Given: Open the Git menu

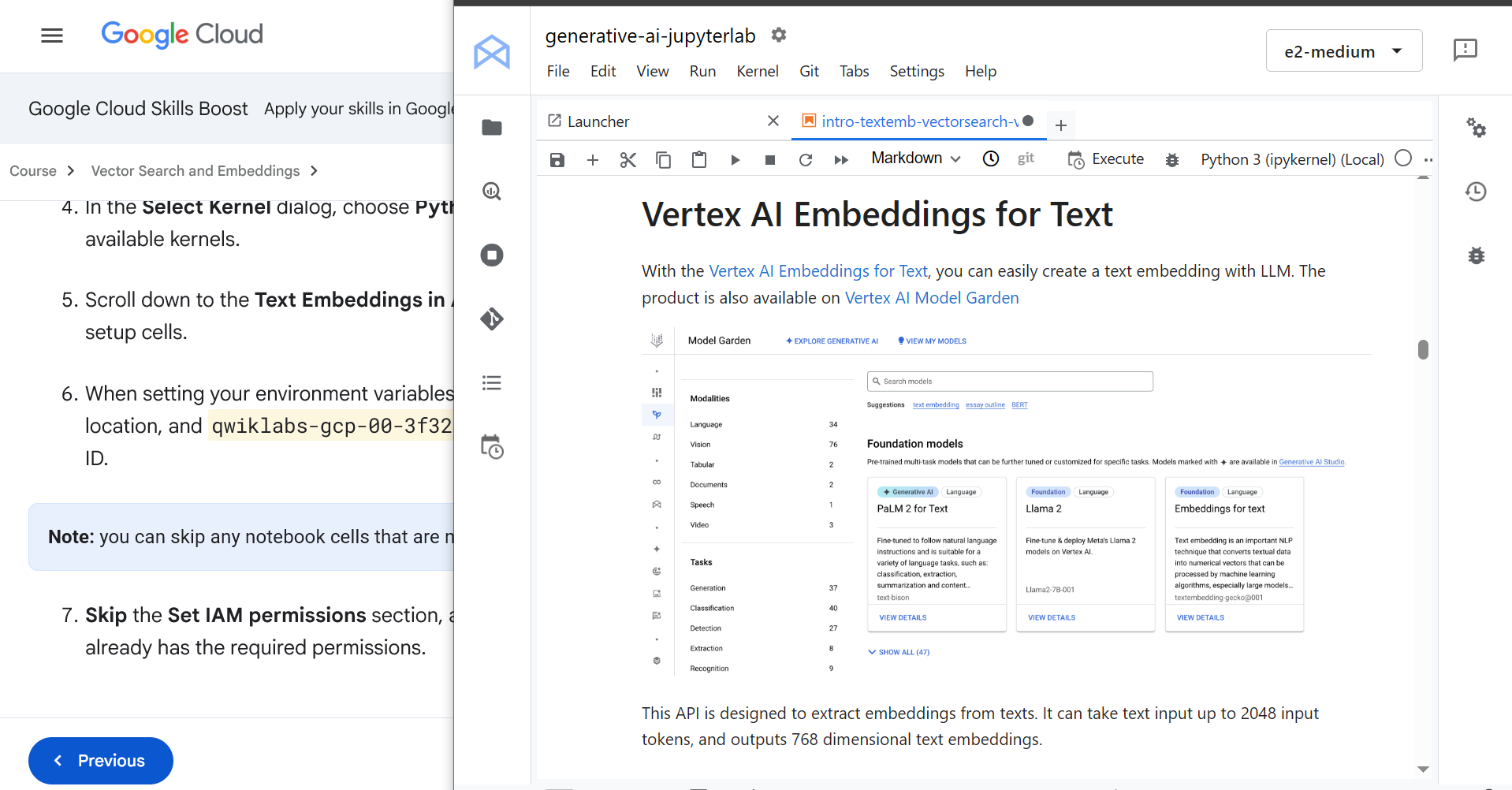Looking at the screenshot, I should tap(809, 71).
